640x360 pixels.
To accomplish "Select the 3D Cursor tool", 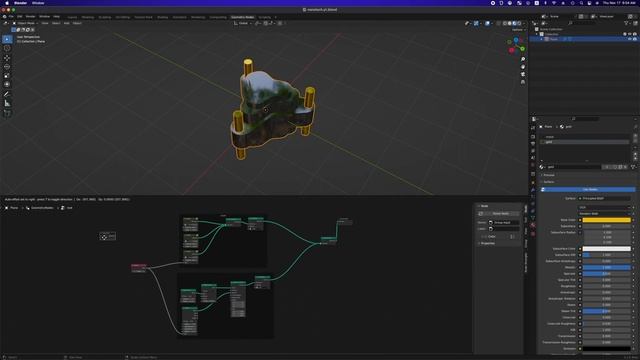I will point(7,48).
